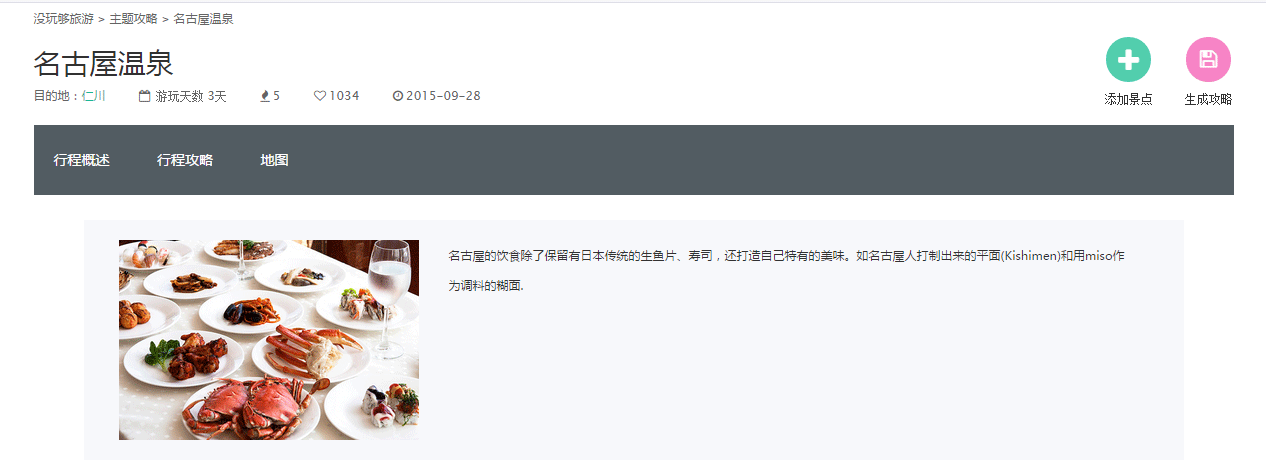Click the clock icon before 2015-09-28

point(398,96)
